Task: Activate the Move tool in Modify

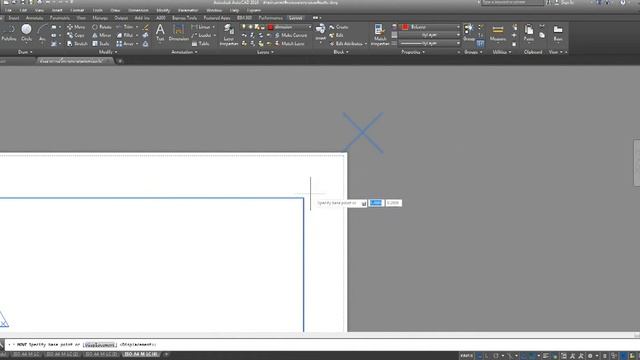Action: [x=76, y=27]
